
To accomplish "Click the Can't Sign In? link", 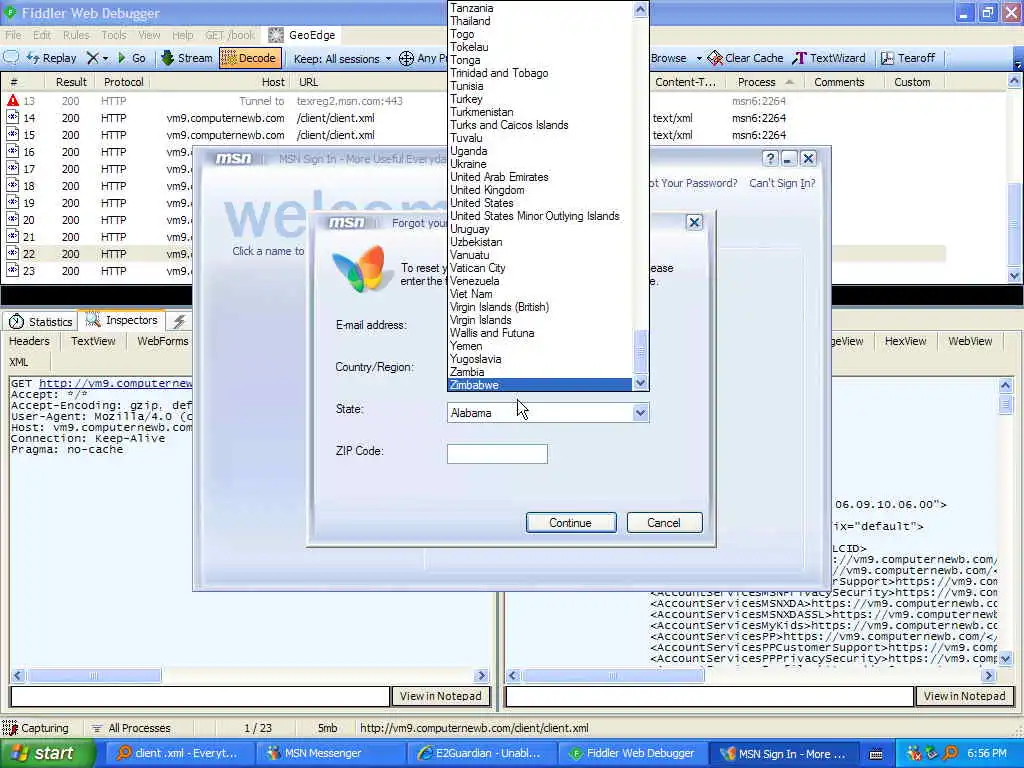I will click(x=782, y=184).
